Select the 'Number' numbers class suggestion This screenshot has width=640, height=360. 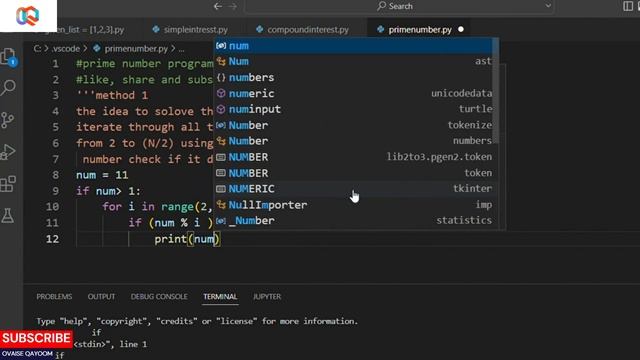tap(353, 141)
